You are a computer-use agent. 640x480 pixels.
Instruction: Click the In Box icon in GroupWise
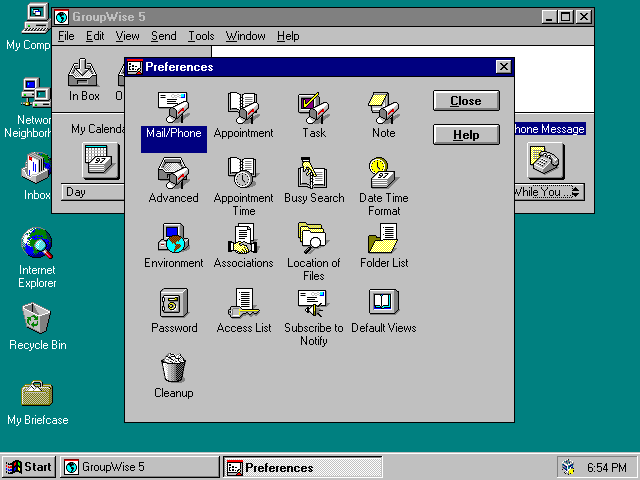point(83,73)
